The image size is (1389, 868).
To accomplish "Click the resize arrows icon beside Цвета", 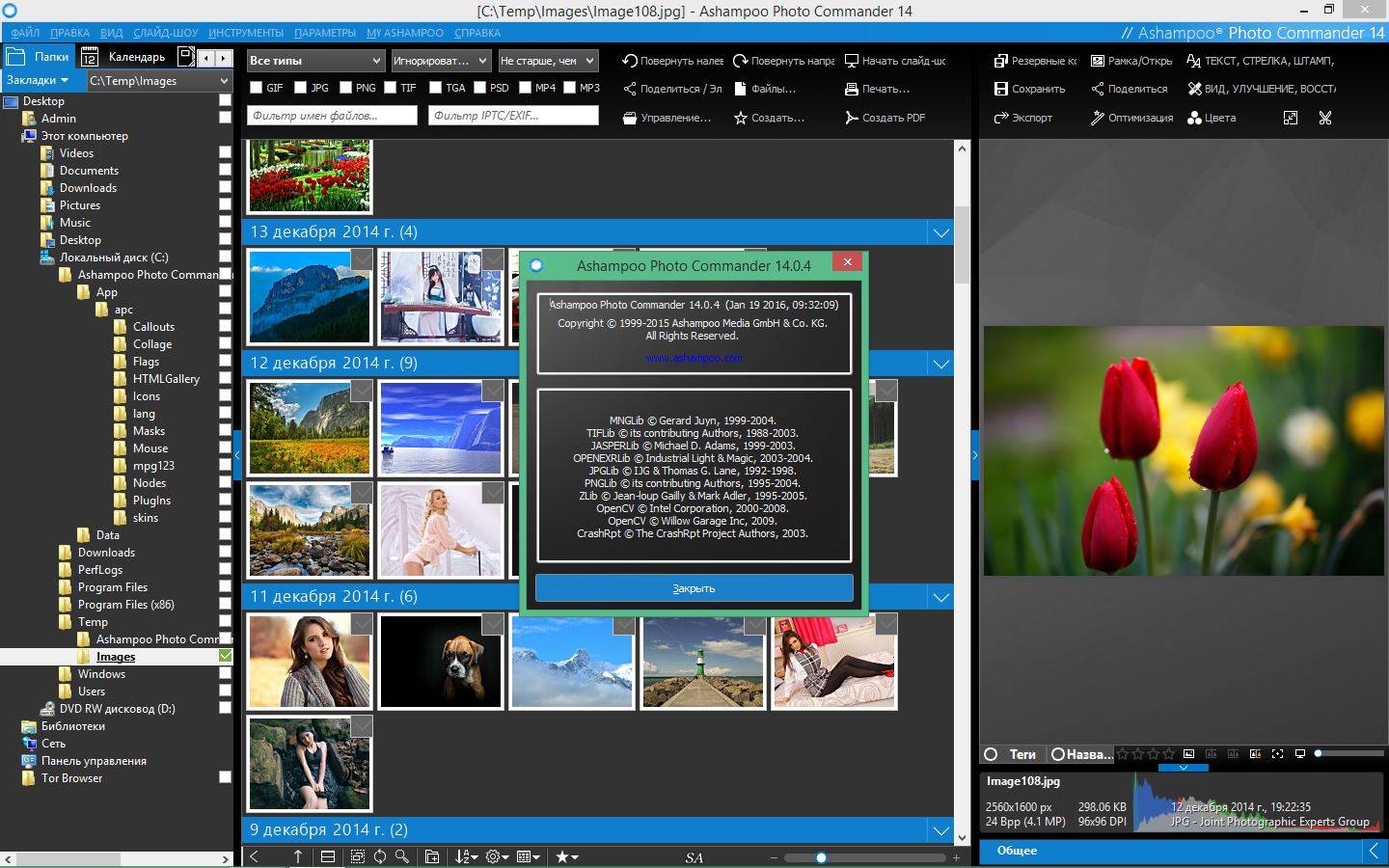I will tap(1291, 118).
